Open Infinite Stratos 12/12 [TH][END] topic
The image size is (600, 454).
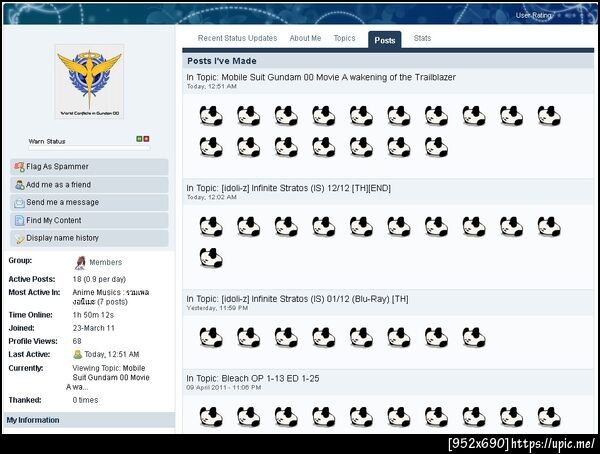(x=306, y=188)
